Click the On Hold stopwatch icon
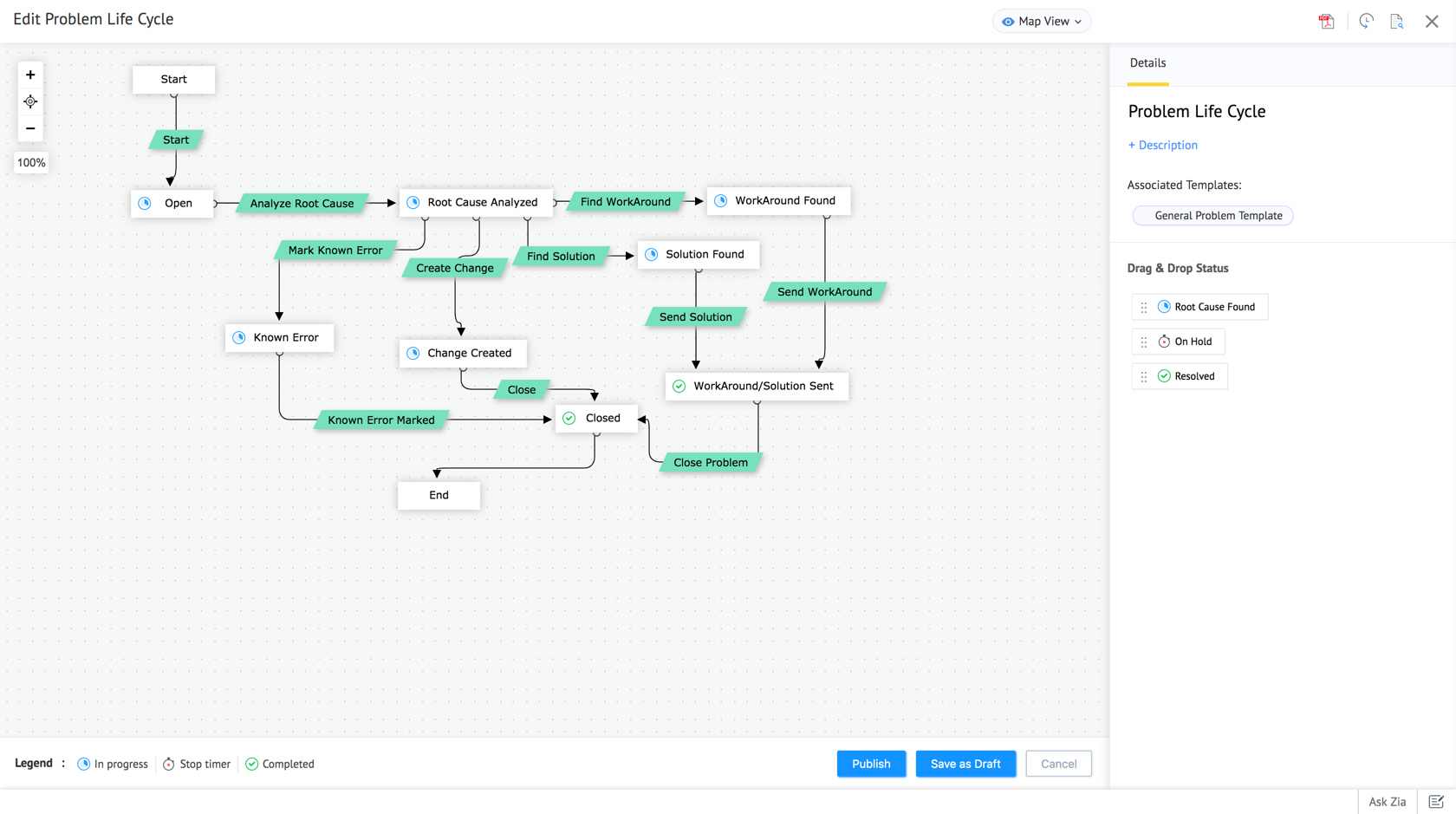The height and width of the screenshot is (814, 1456). [1164, 342]
